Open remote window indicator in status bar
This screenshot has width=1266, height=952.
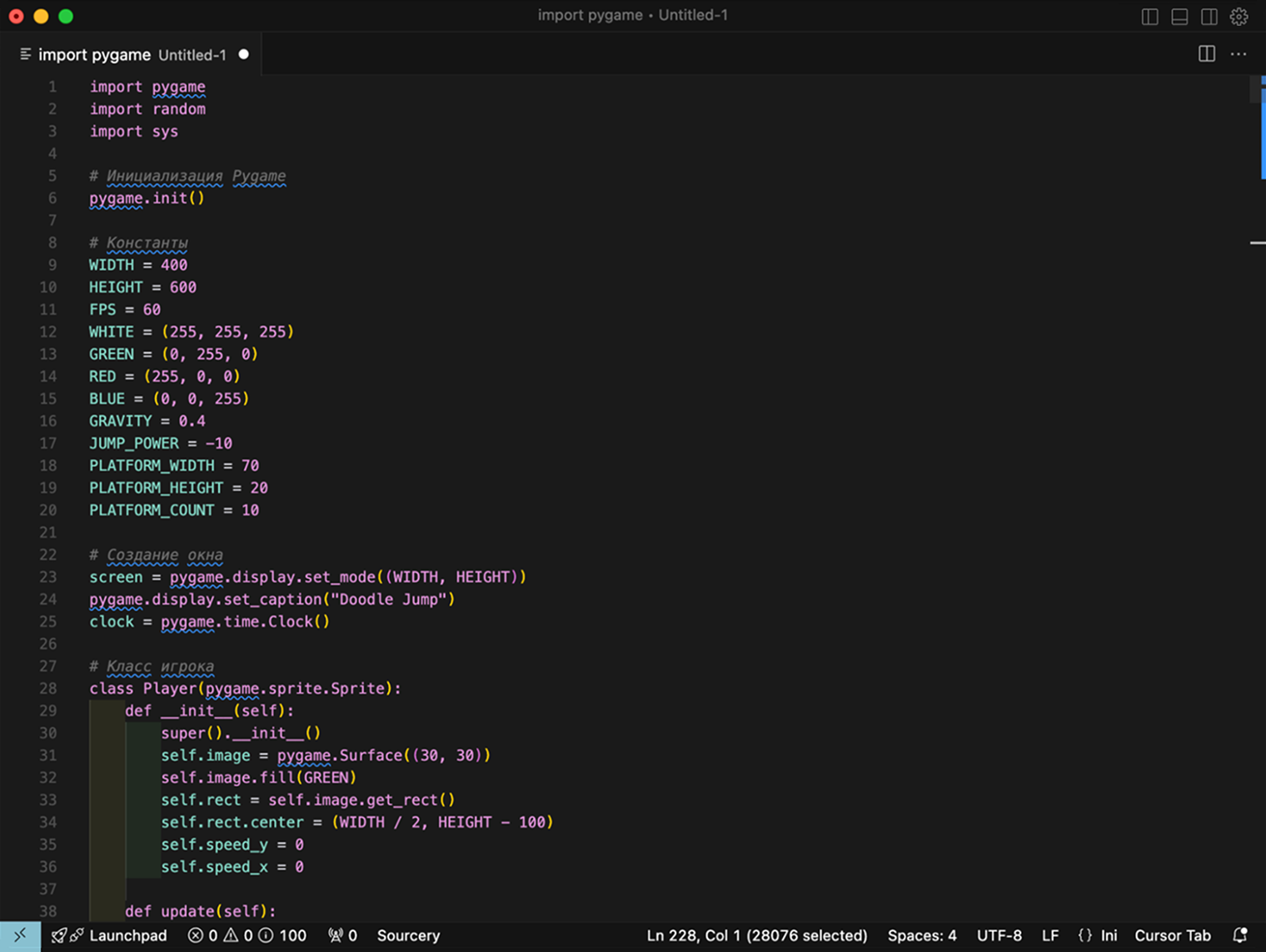[20, 935]
